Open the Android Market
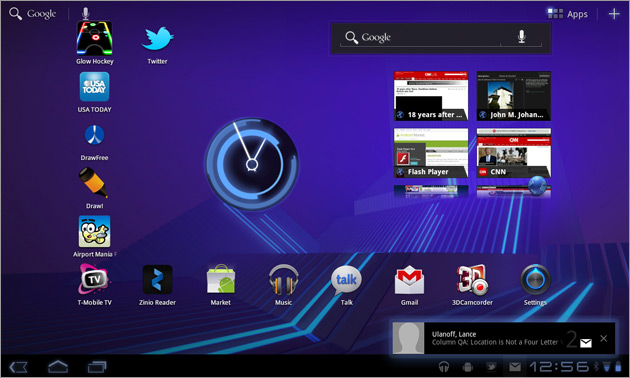The width and height of the screenshot is (630, 378). tap(221, 284)
